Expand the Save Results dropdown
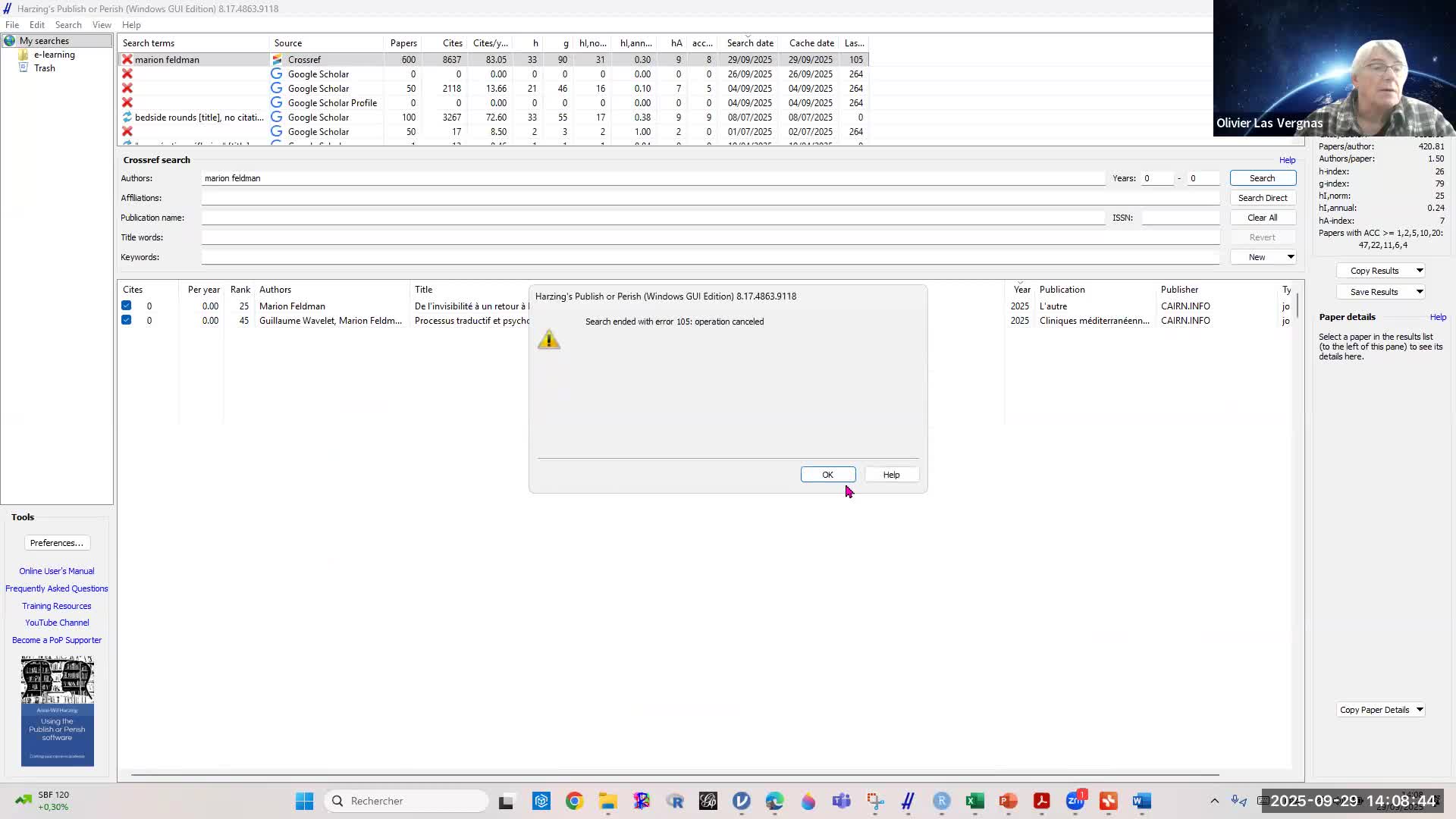Screen dimensions: 1456x819 coord(1420,292)
